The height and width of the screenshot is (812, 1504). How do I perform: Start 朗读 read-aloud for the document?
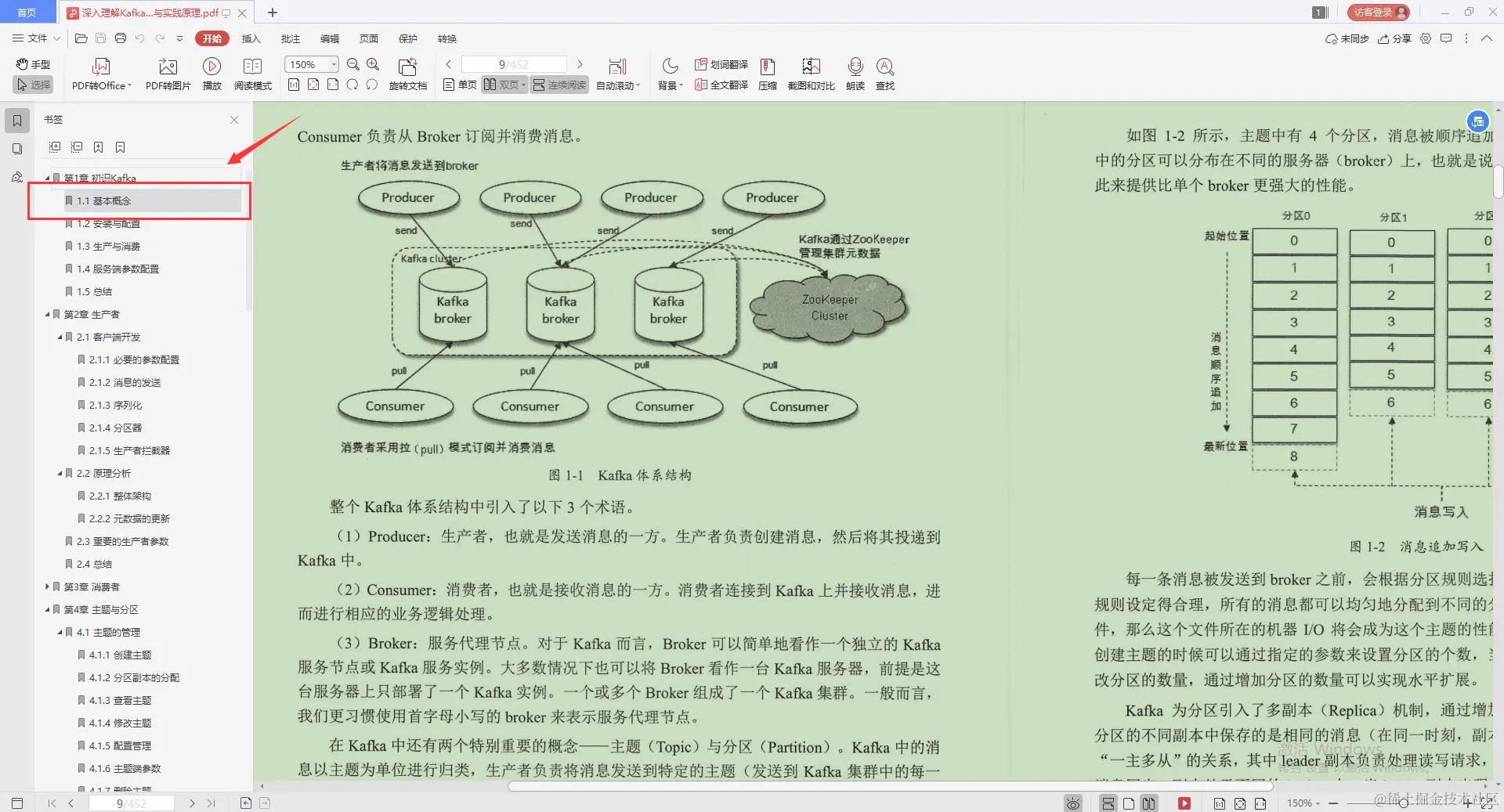click(x=855, y=73)
